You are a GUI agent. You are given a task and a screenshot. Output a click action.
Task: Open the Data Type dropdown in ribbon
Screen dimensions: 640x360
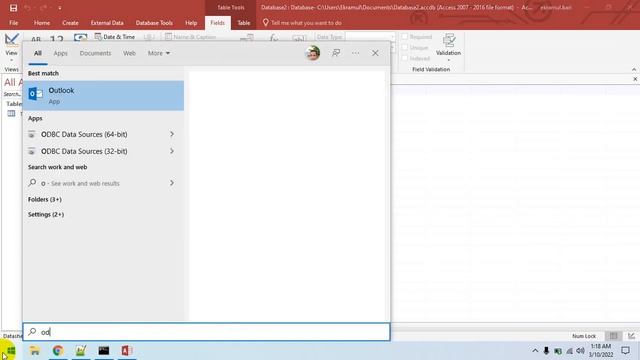392,37
